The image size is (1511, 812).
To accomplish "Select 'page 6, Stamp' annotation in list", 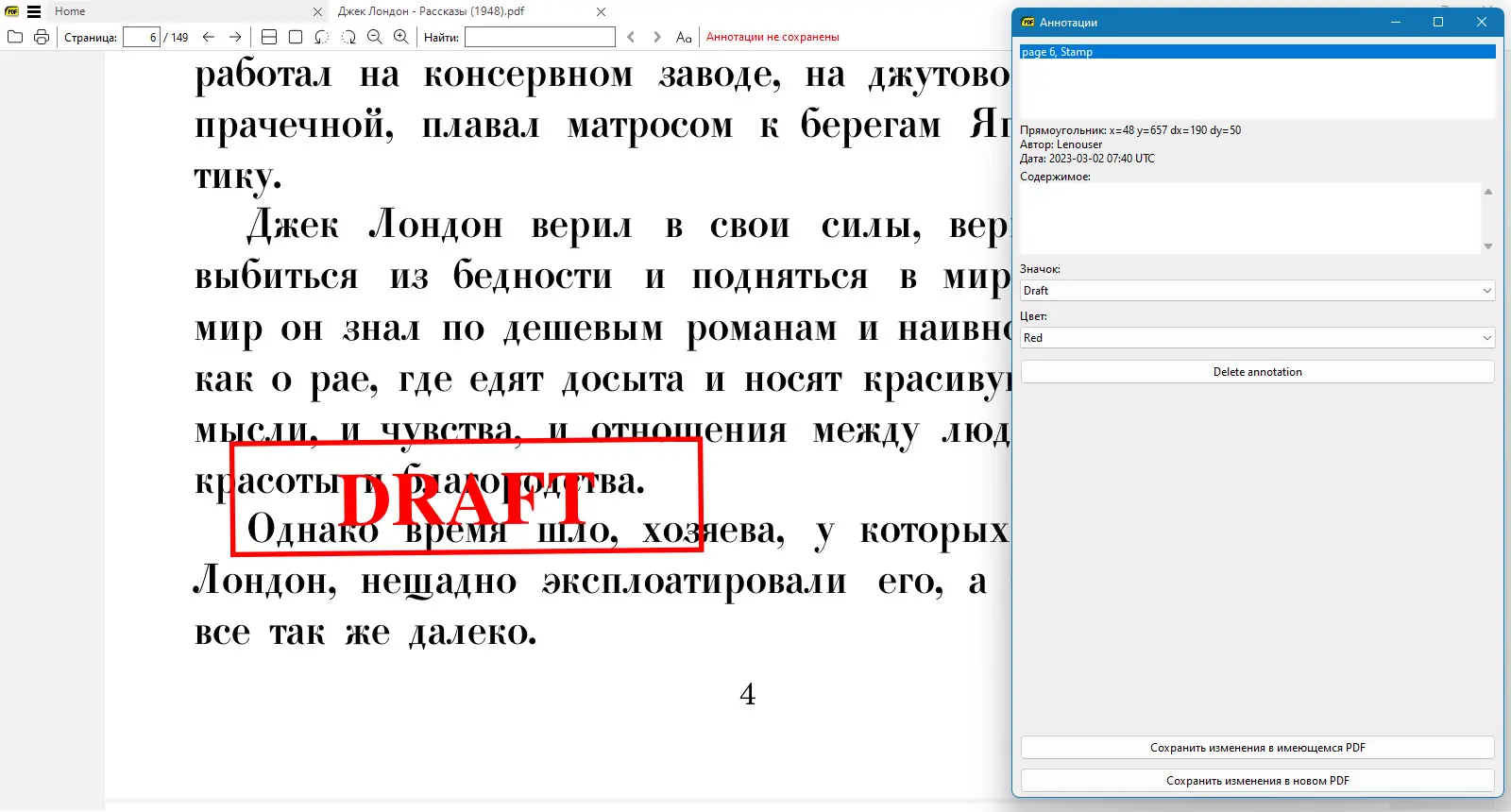I will (x=1258, y=52).
